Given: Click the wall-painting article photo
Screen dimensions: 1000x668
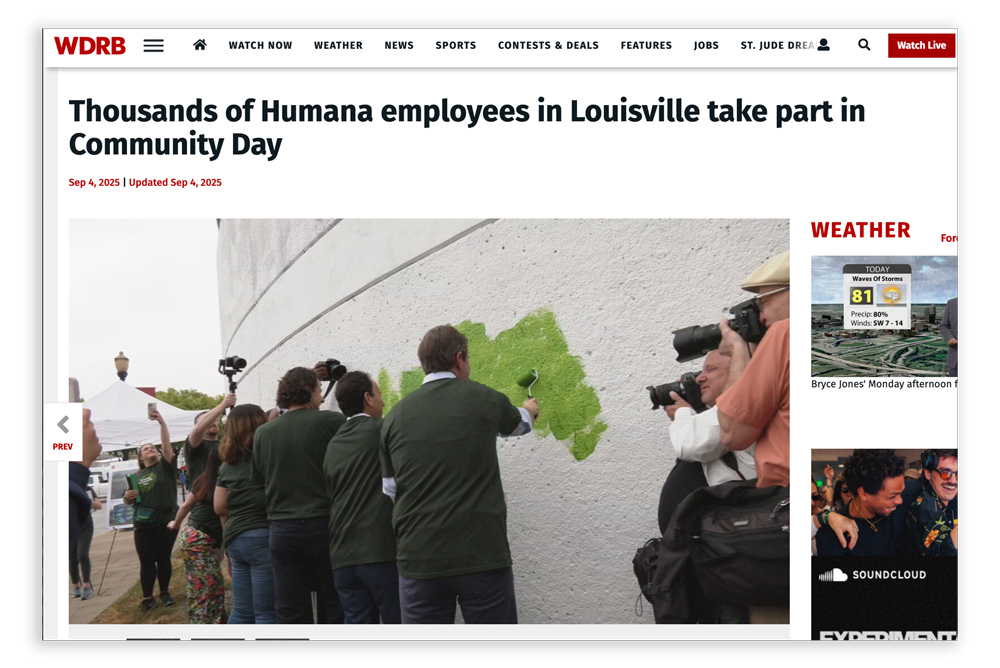Looking at the screenshot, I should point(429,421).
